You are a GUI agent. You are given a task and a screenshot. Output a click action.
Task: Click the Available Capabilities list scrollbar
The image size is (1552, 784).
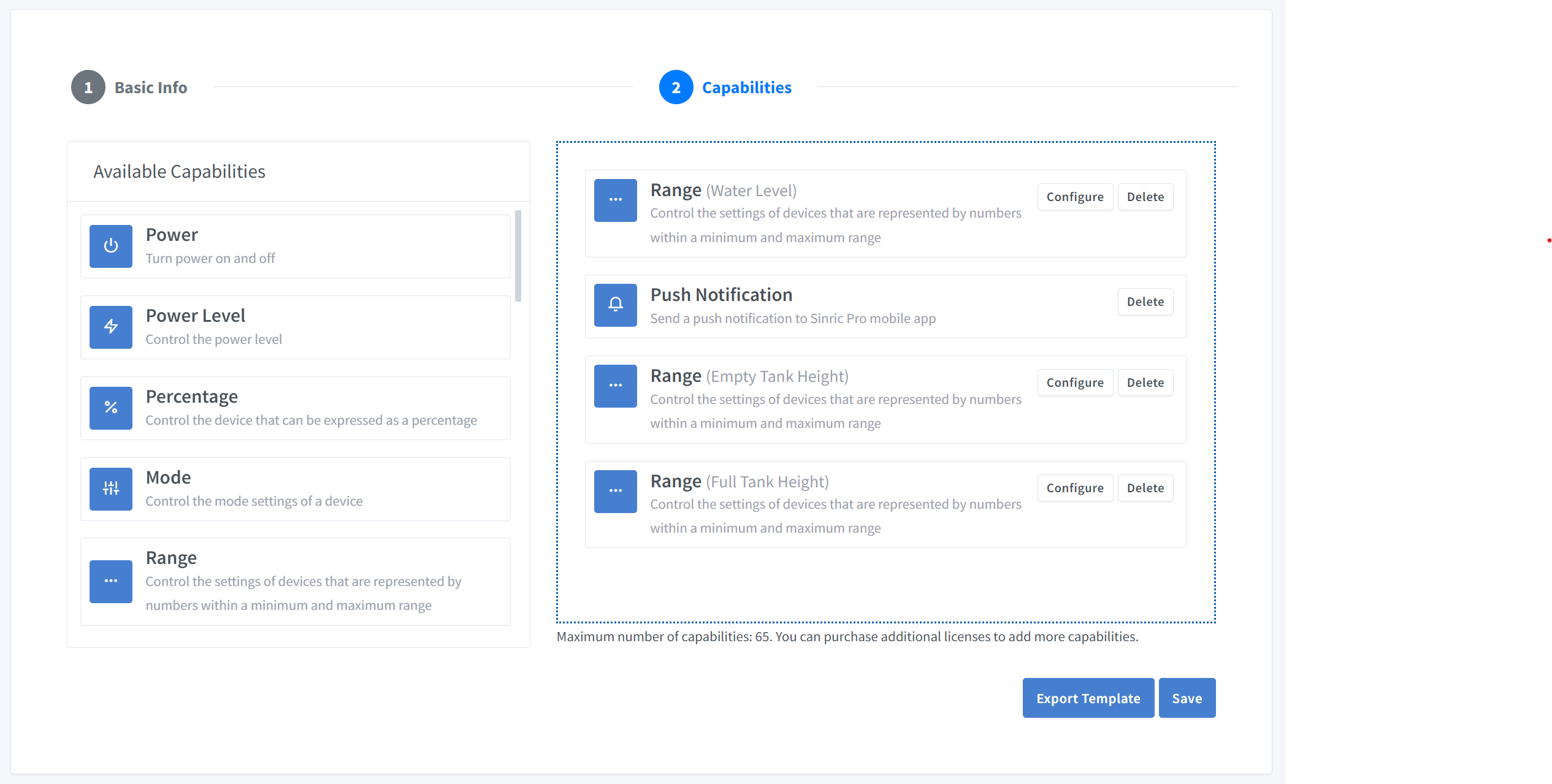coord(518,256)
